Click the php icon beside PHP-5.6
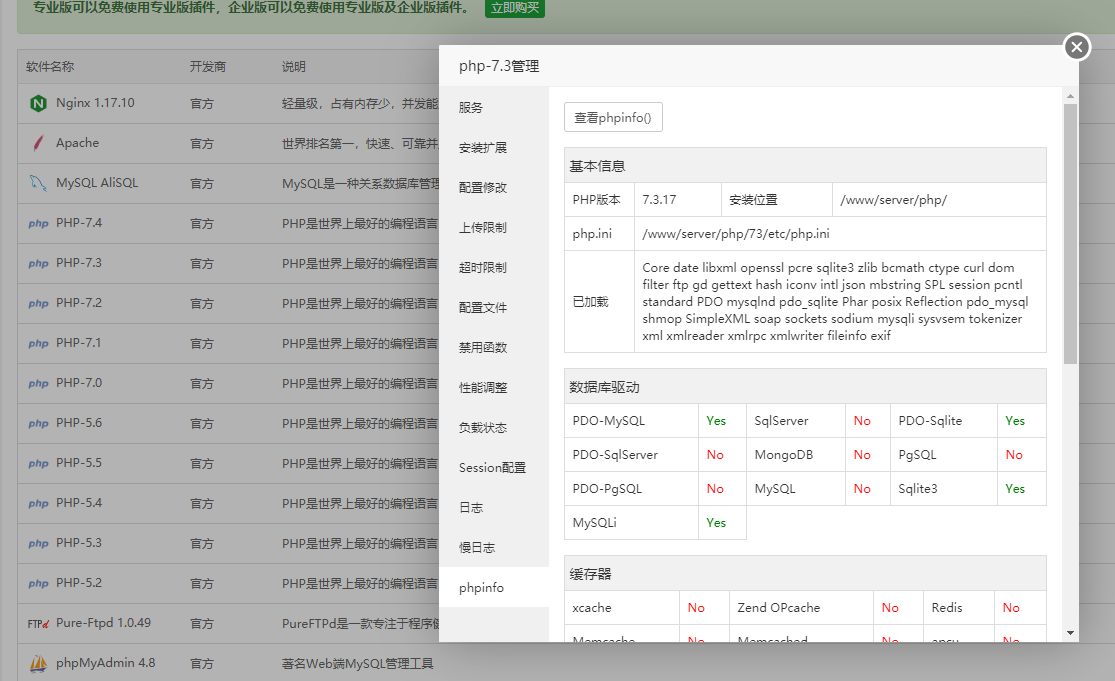Image resolution: width=1115 pixels, height=681 pixels. pyautogui.click(x=38, y=424)
